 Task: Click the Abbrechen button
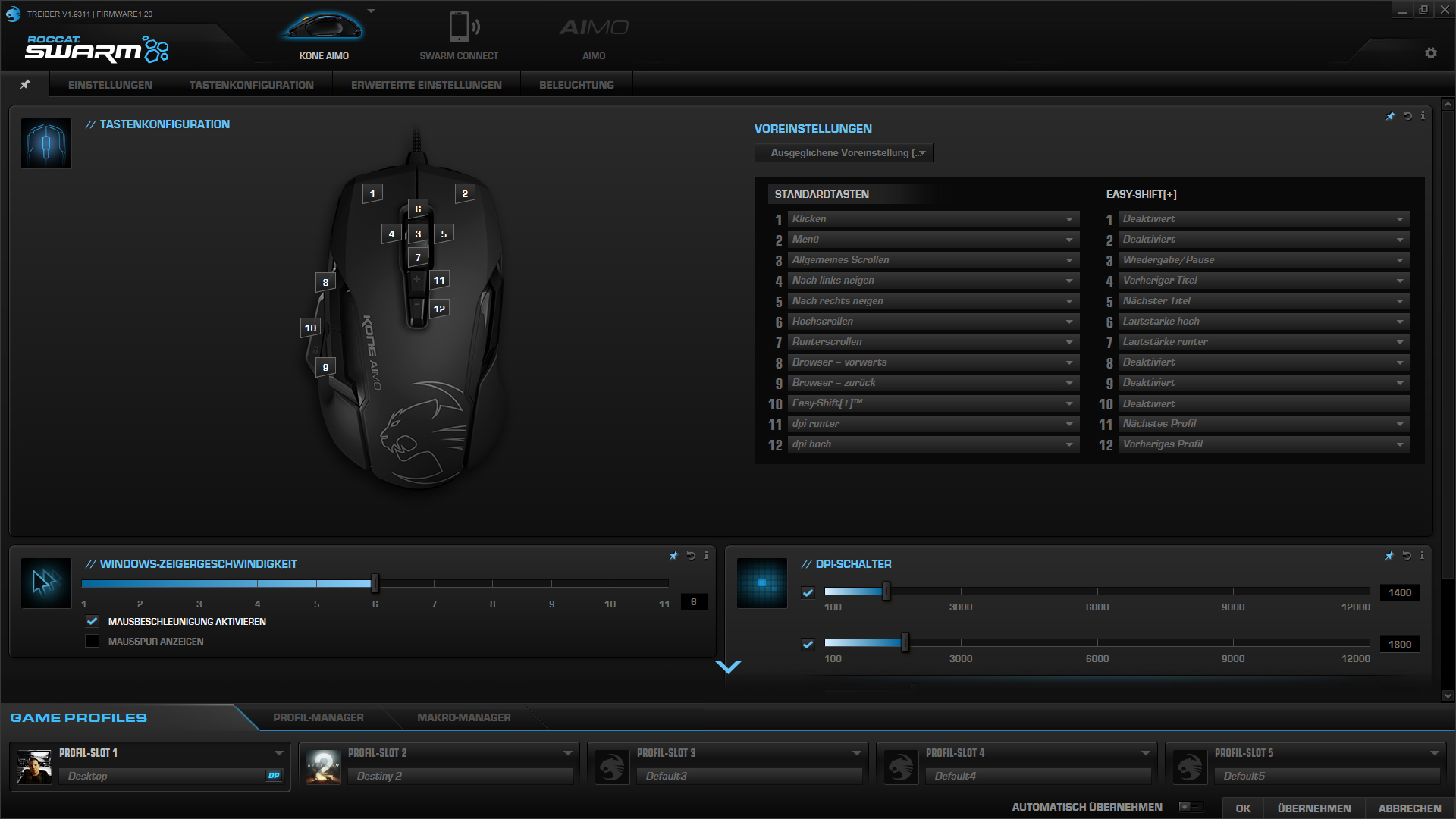tap(1410, 808)
